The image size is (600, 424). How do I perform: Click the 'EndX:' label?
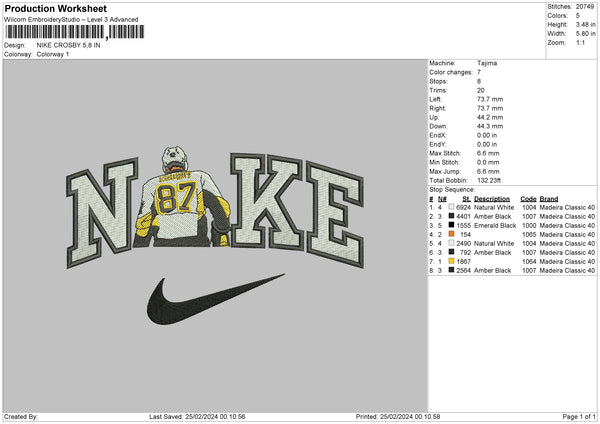click(x=438, y=135)
